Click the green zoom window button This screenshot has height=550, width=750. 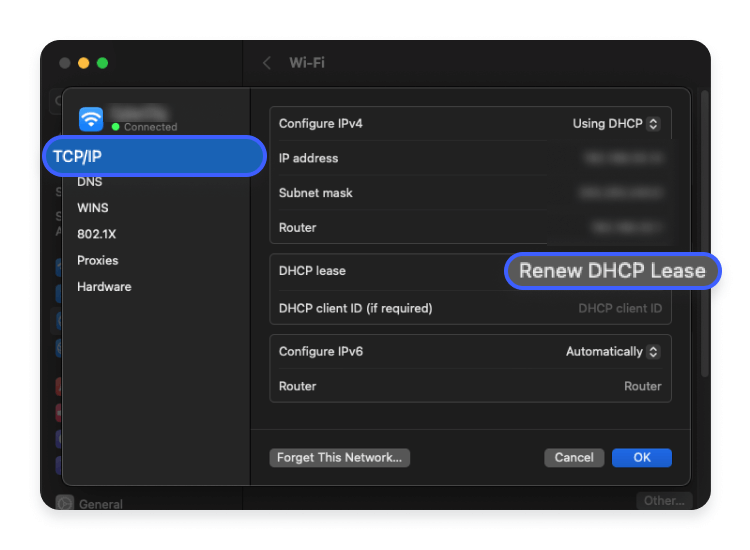(102, 63)
